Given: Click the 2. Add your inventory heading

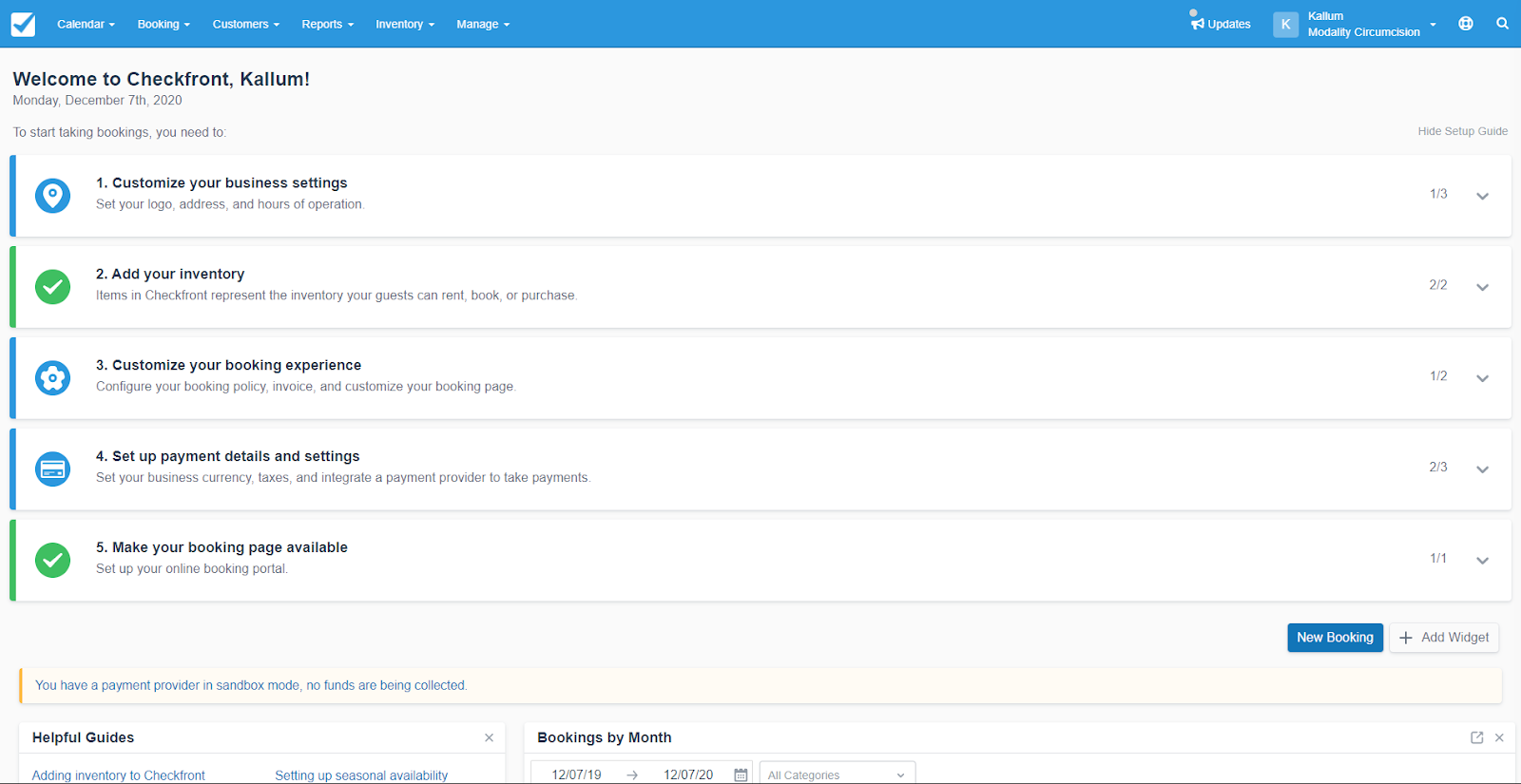Looking at the screenshot, I should pos(170,274).
